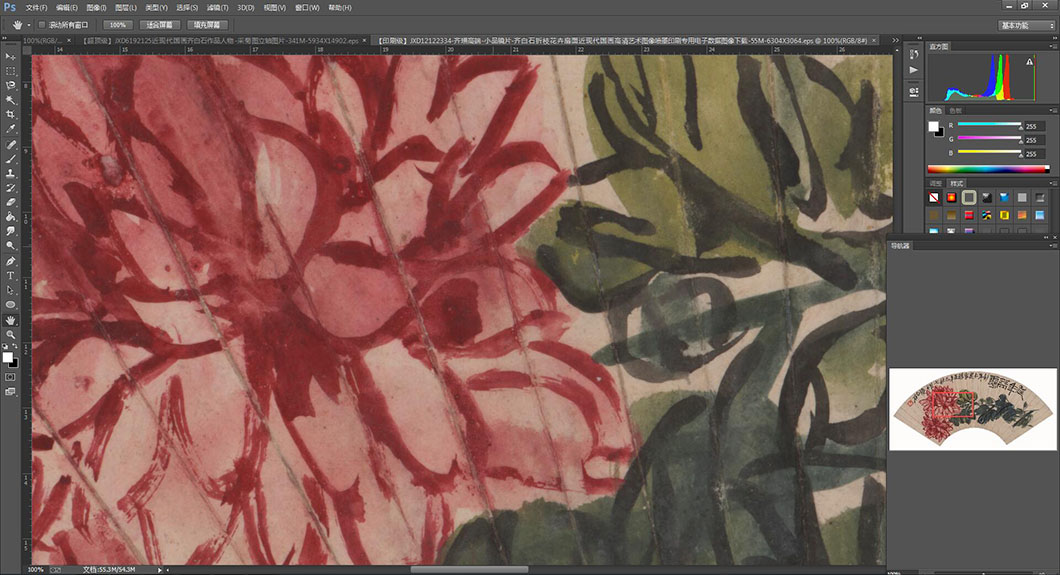Open the 图层(L) menu
This screenshot has width=1060, height=575.
pos(125,7)
